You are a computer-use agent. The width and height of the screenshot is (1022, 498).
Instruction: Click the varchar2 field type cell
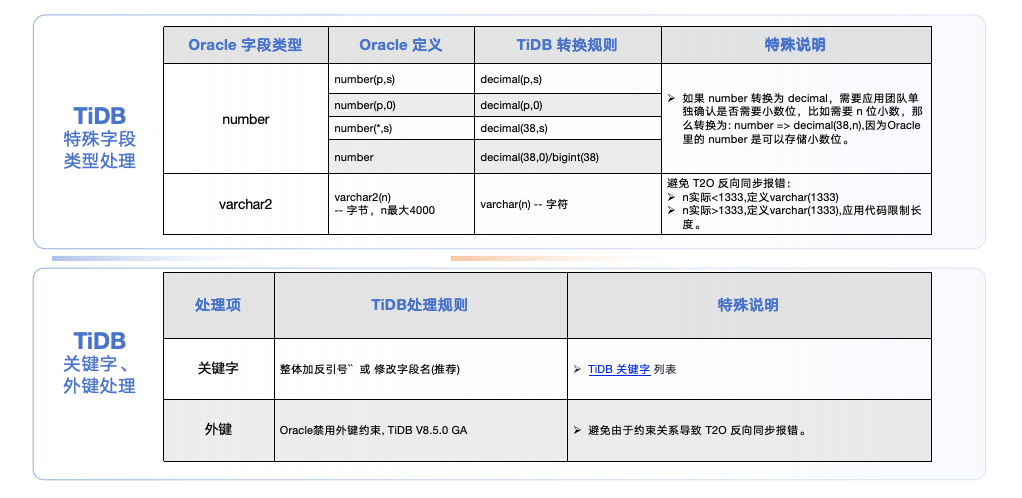245,204
